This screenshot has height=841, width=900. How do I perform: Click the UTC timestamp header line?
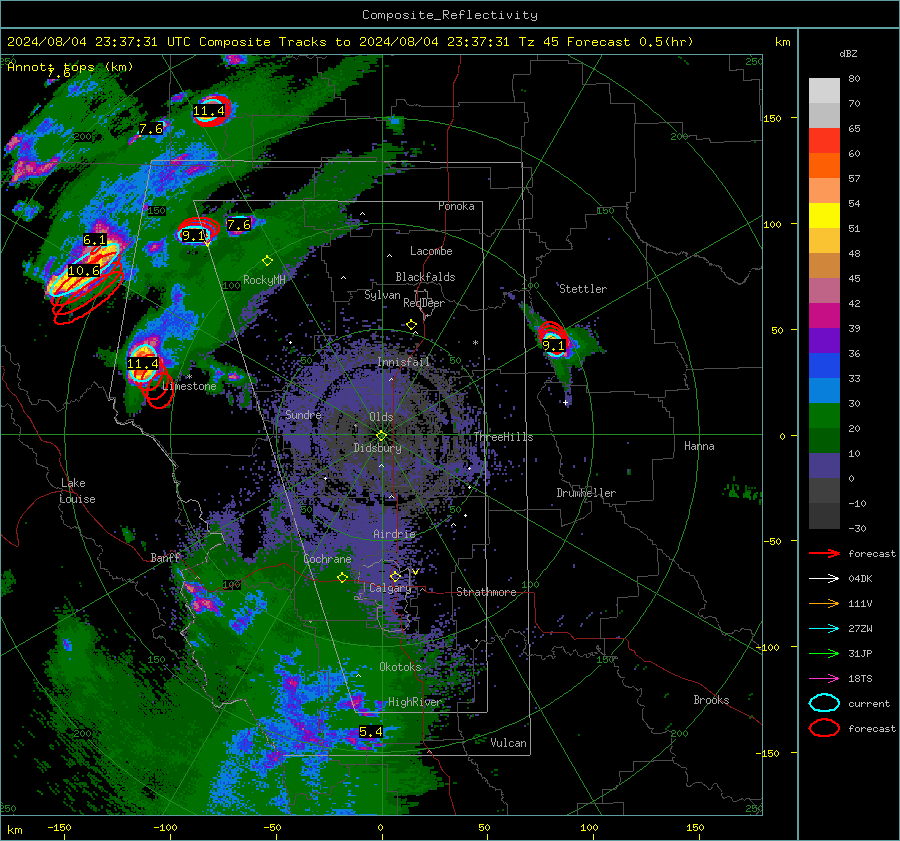click(350, 42)
